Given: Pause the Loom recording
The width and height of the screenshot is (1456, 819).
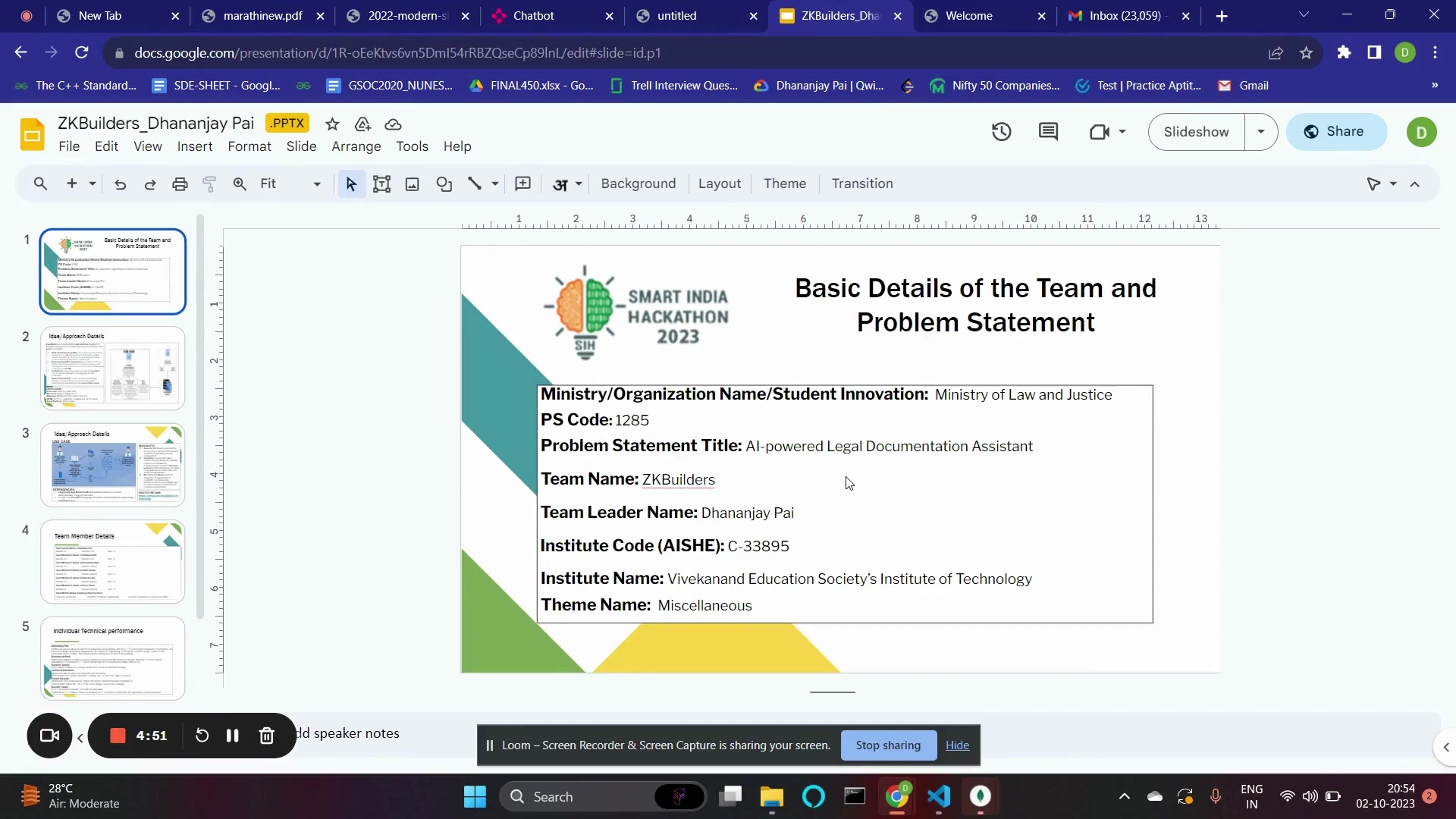Looking at the screenshot, I should [x=233, y=736].
